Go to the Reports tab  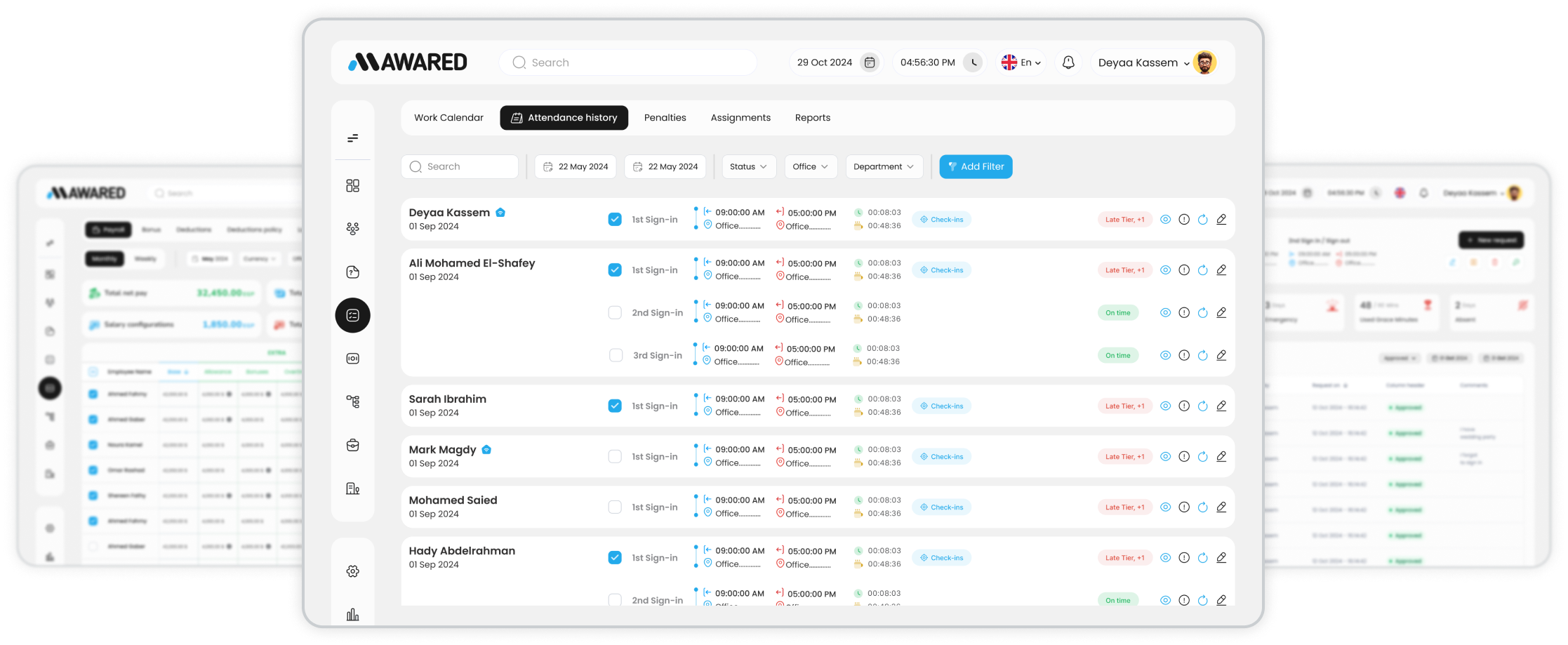coord(812,118)
